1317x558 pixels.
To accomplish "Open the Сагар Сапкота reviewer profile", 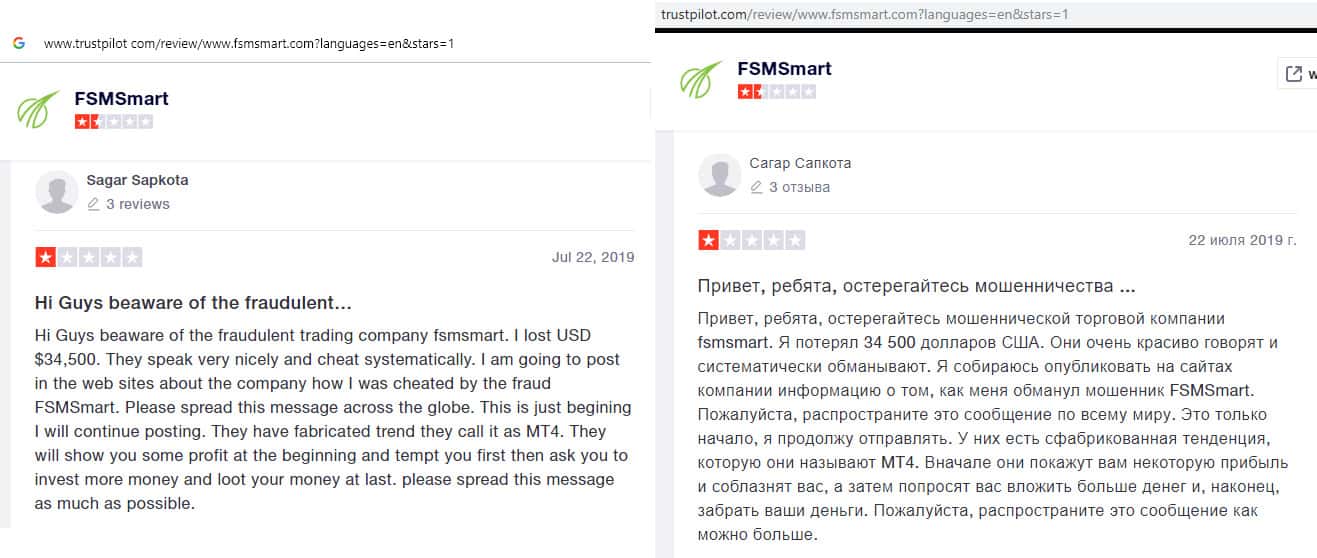I will point(800,163).
